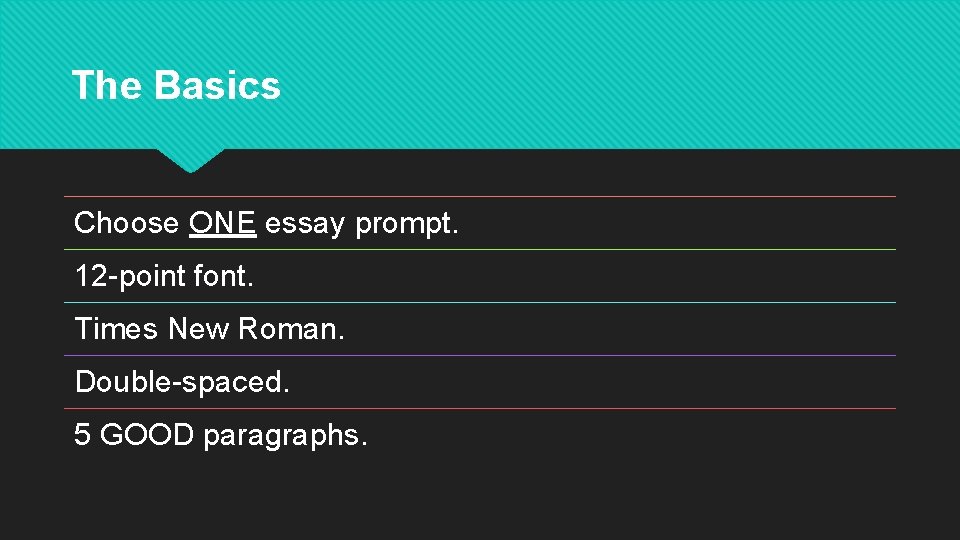Click the word "essay" in first line
The image size is (960, 540).
pos(305,225)
